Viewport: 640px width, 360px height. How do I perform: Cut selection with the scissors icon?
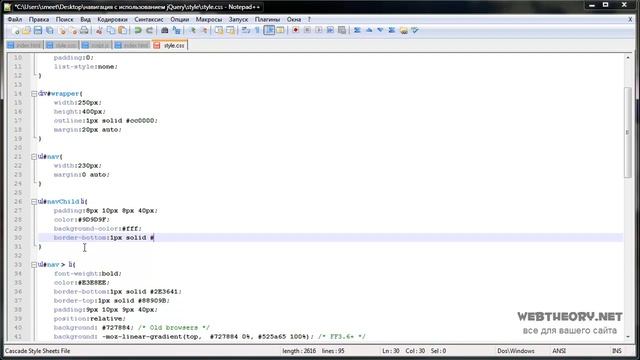pyautogui.click(x=99, y=31)
